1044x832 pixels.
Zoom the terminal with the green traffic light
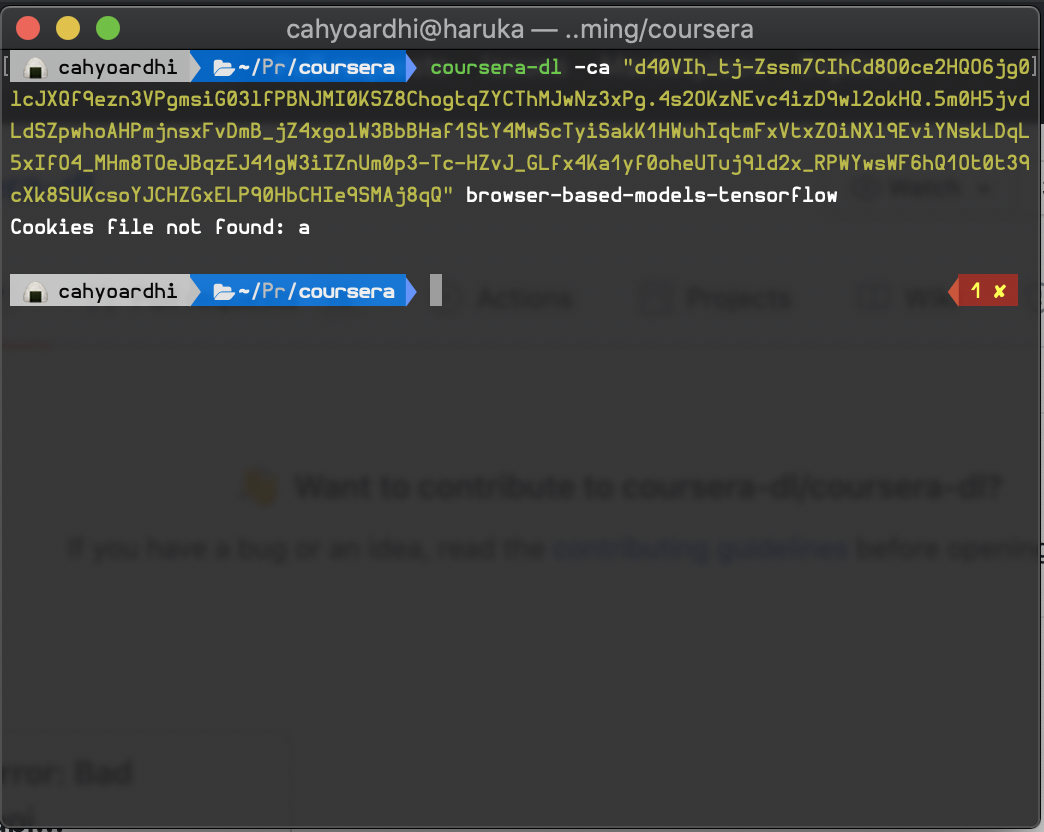point(107,29)
